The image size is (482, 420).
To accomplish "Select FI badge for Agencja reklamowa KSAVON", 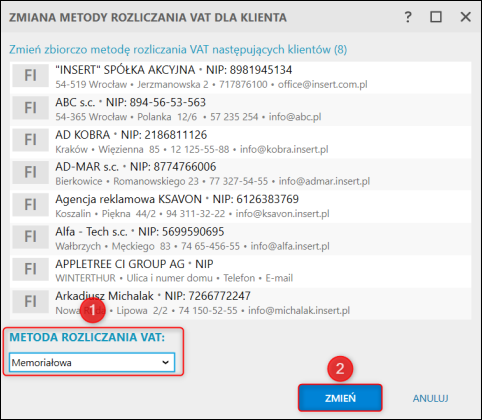I will [x=30, y=205].
